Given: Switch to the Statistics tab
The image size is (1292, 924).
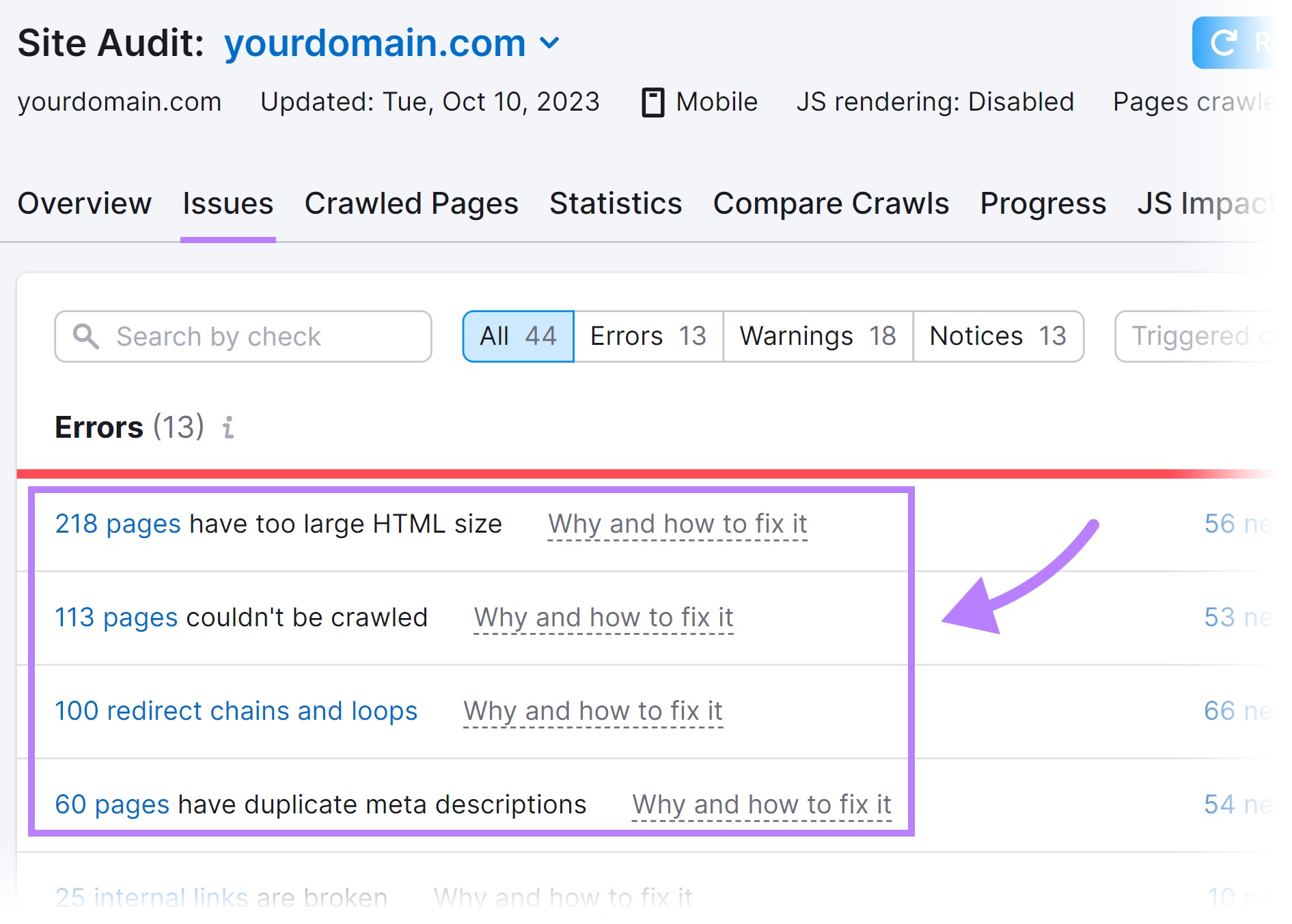Looking at the screenshot, I should [614, 203].
